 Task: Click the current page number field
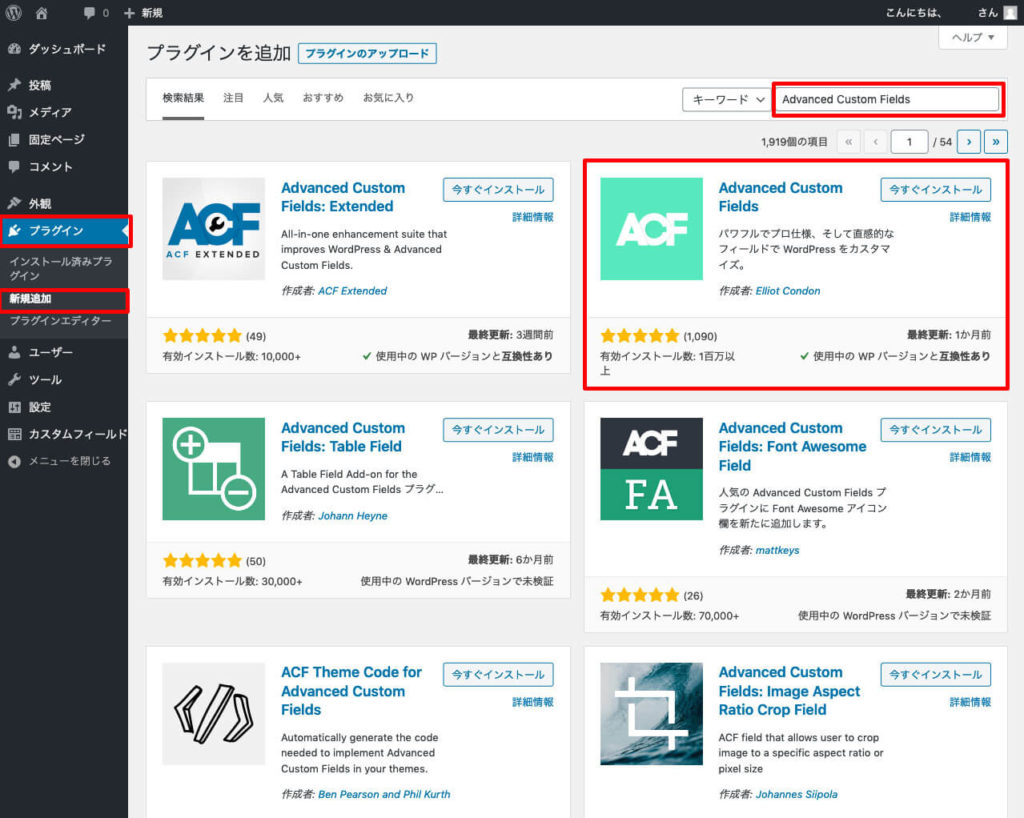(909, 142)
